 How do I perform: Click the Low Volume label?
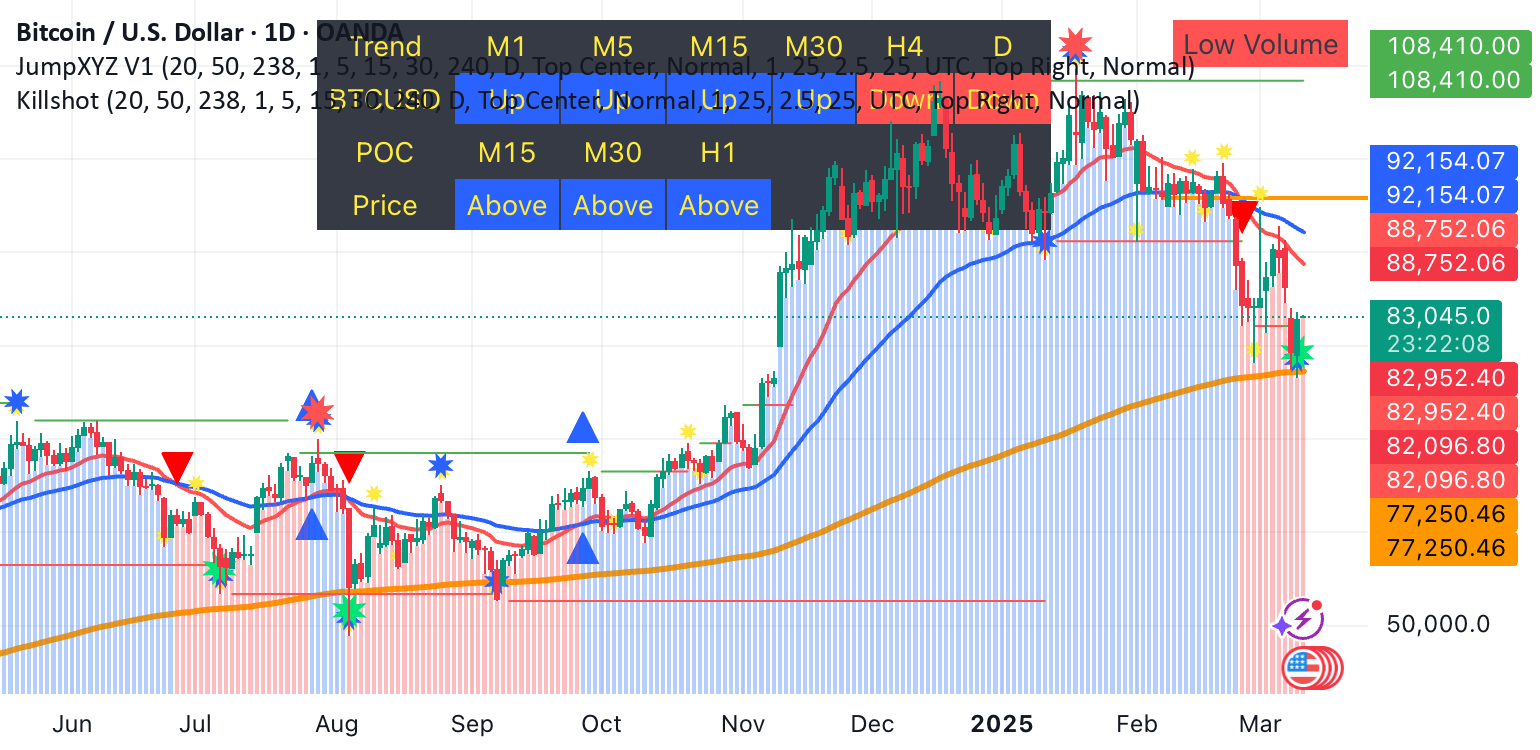click(1260, 45)
